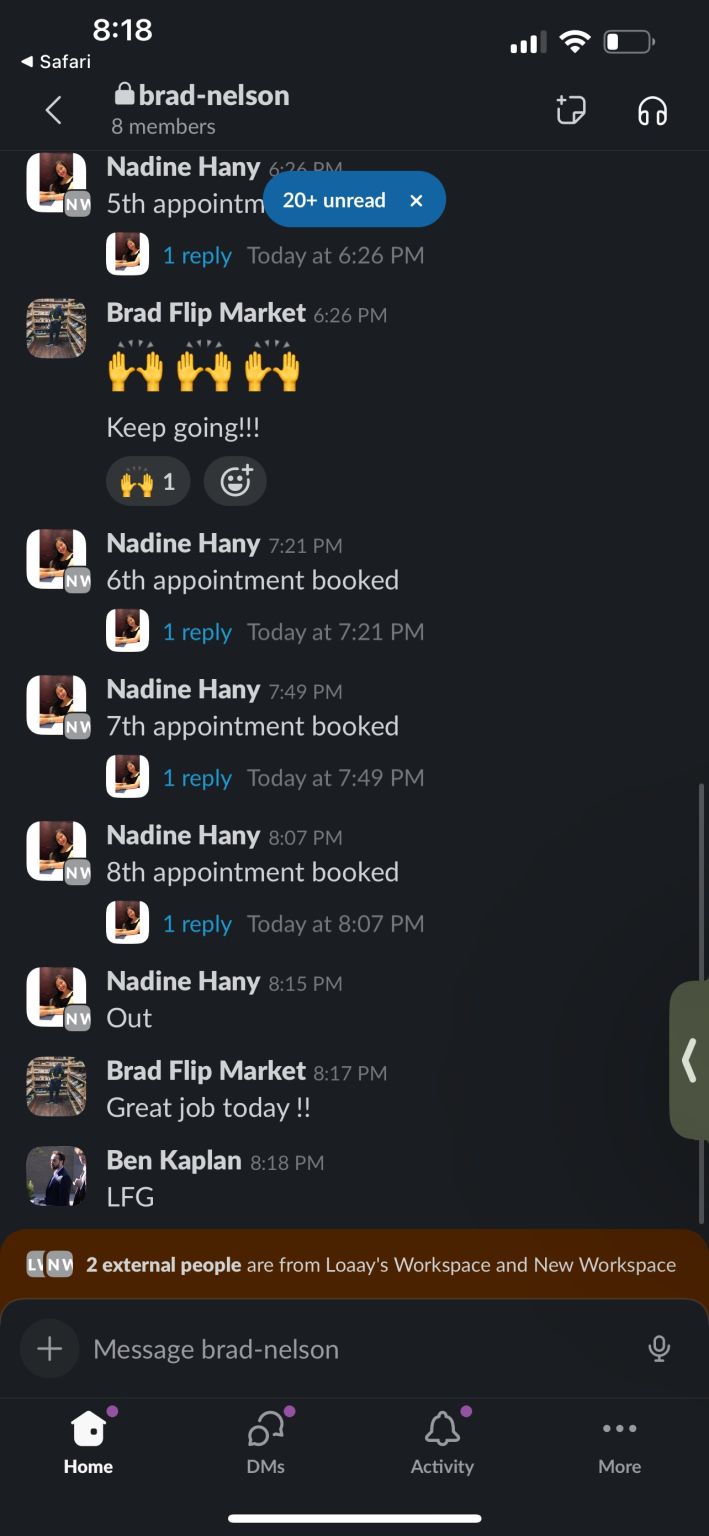Tap the microphone icon to record audio
Screen dimensions: 709x1536
[659, 1349]
